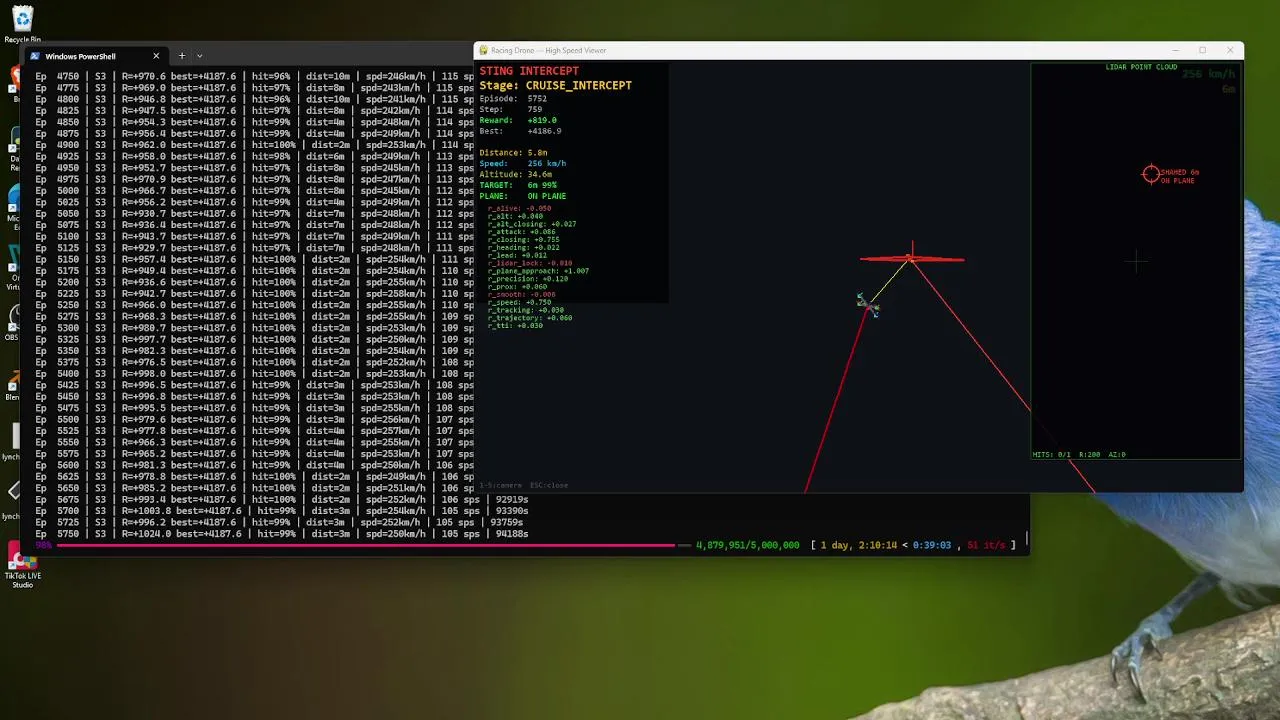The width and height of the screenshot is (1280, 720).
Task: Click the 'Episode: 5752' readout
Action: [x=513, y=99]
